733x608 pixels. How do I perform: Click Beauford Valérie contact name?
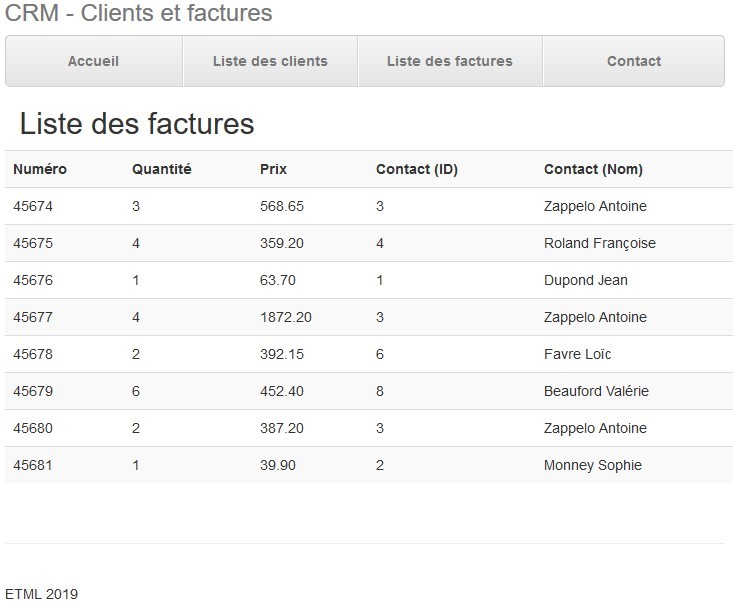pyautogui.click(x=596, y=391)
